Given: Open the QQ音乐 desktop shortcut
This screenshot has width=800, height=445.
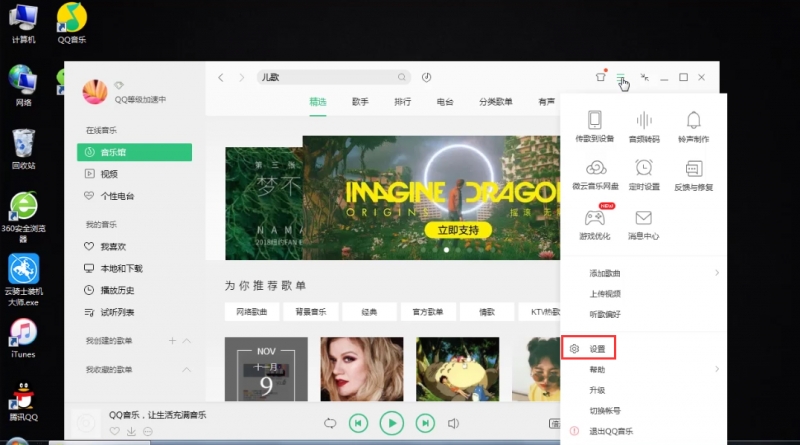Looking at the screenshot, I should point(72,23).
